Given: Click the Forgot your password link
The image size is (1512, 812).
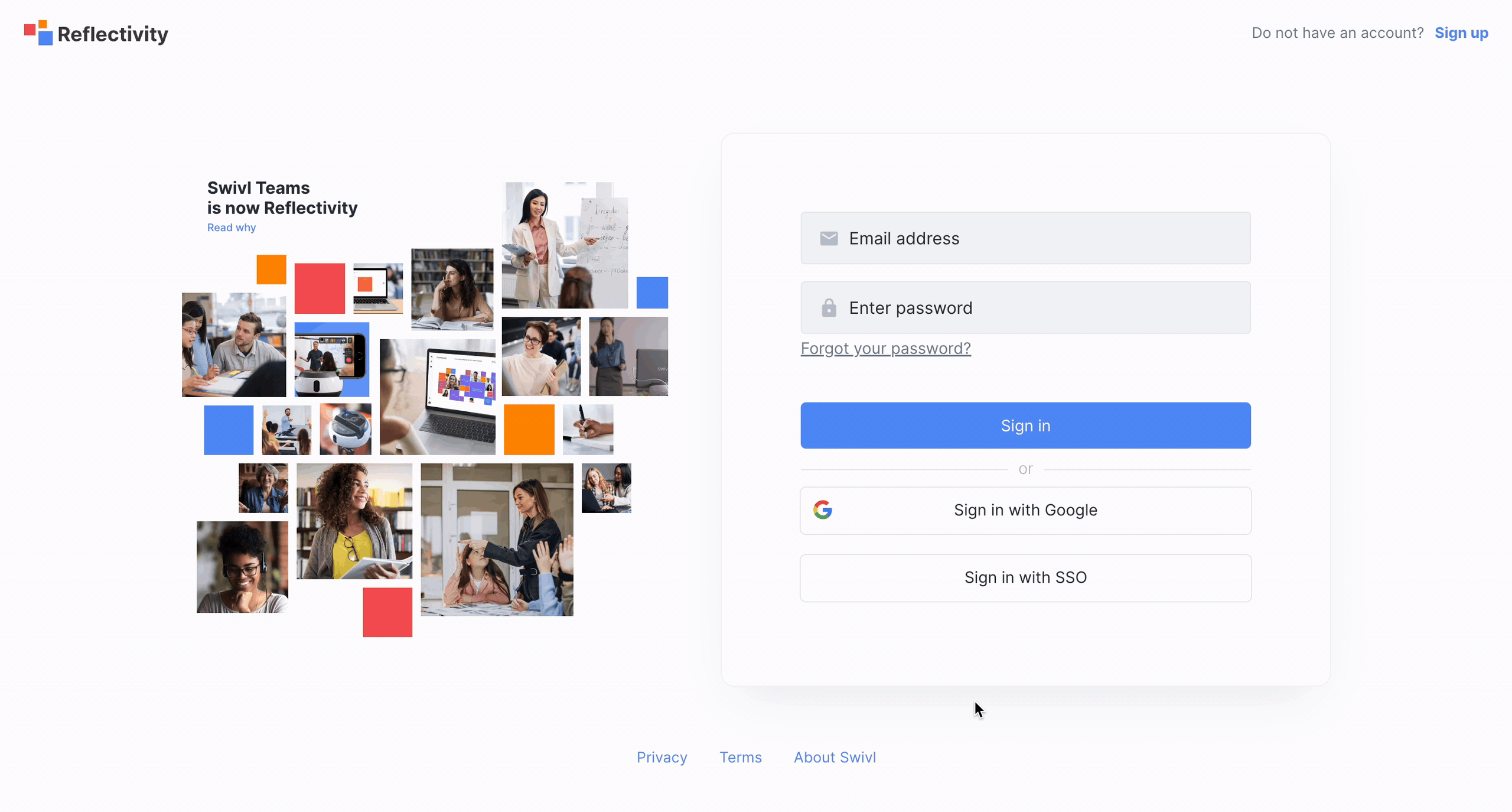Looking at the screenshot, I should [x=885, y=348].
